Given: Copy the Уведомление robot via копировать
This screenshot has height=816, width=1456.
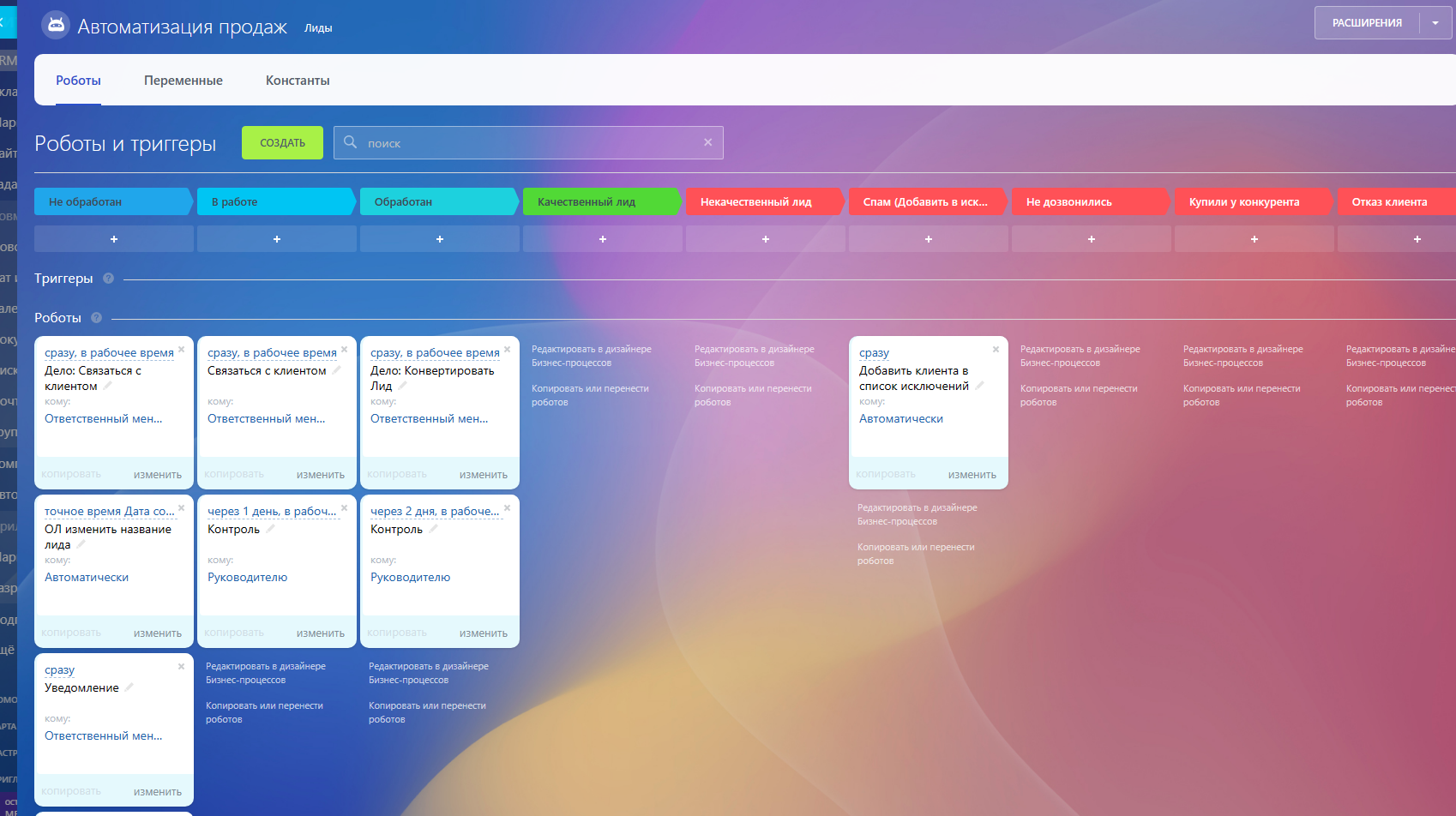Looking at the screenshot, I should point(71,791).
